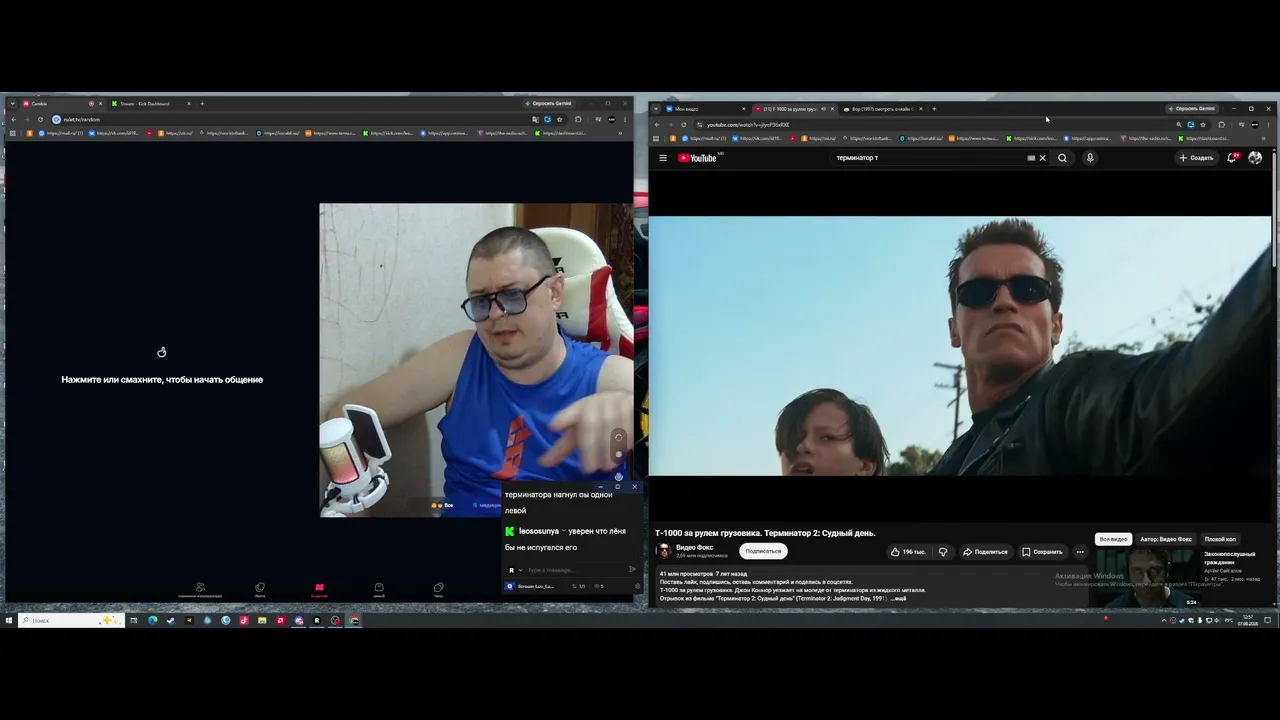
Task: Open the Chrome menu in left window
Action: 625,120
